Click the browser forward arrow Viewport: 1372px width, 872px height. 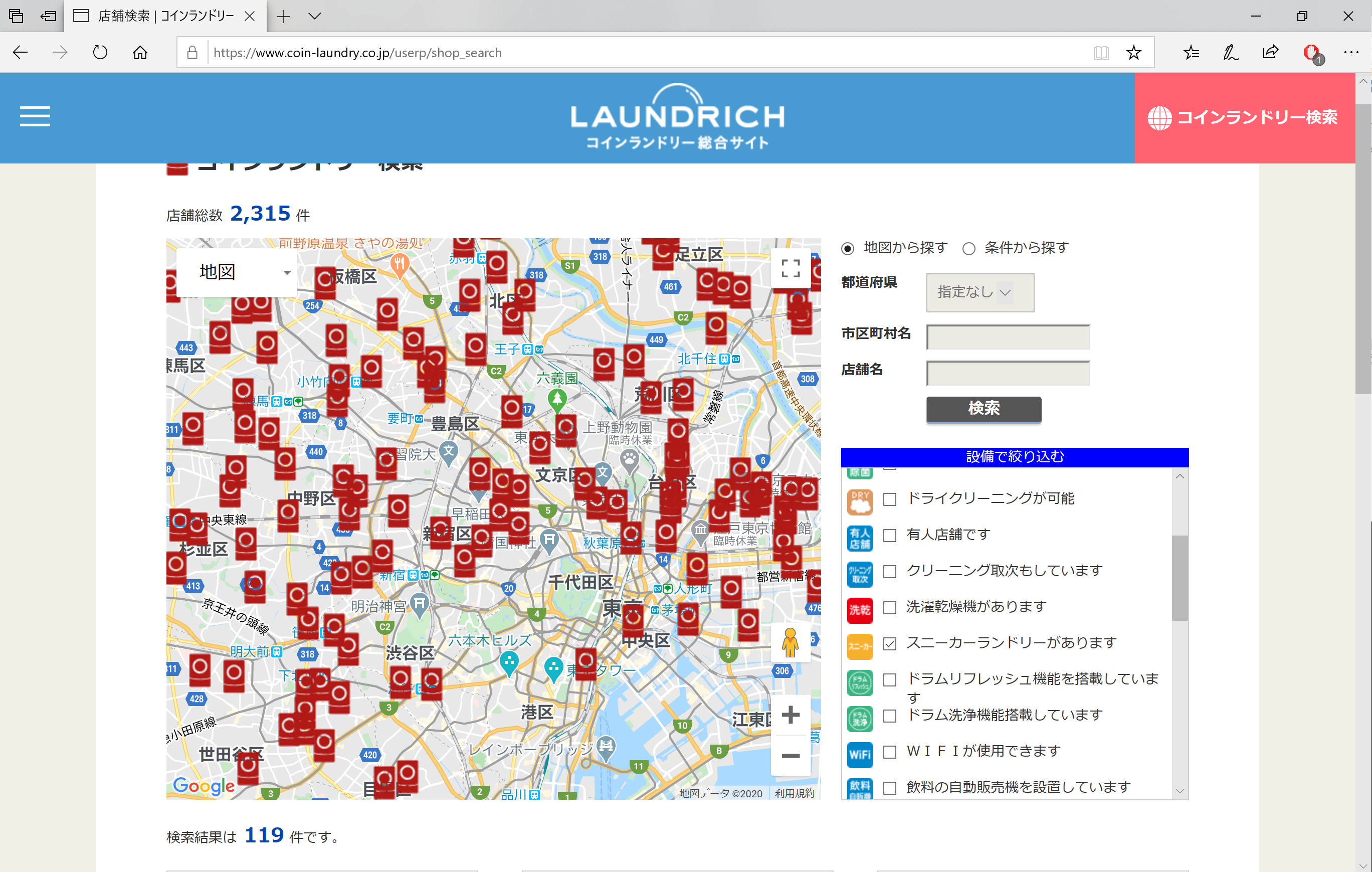pyautogui.click(x=60, y=53)
